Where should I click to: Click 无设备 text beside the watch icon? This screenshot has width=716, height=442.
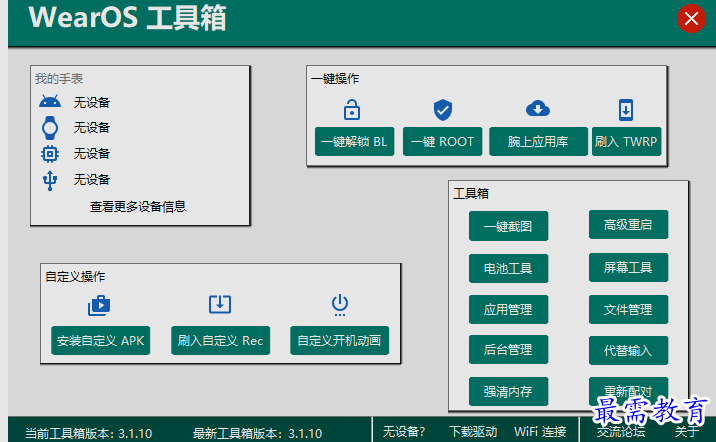(x=92, y=127)
